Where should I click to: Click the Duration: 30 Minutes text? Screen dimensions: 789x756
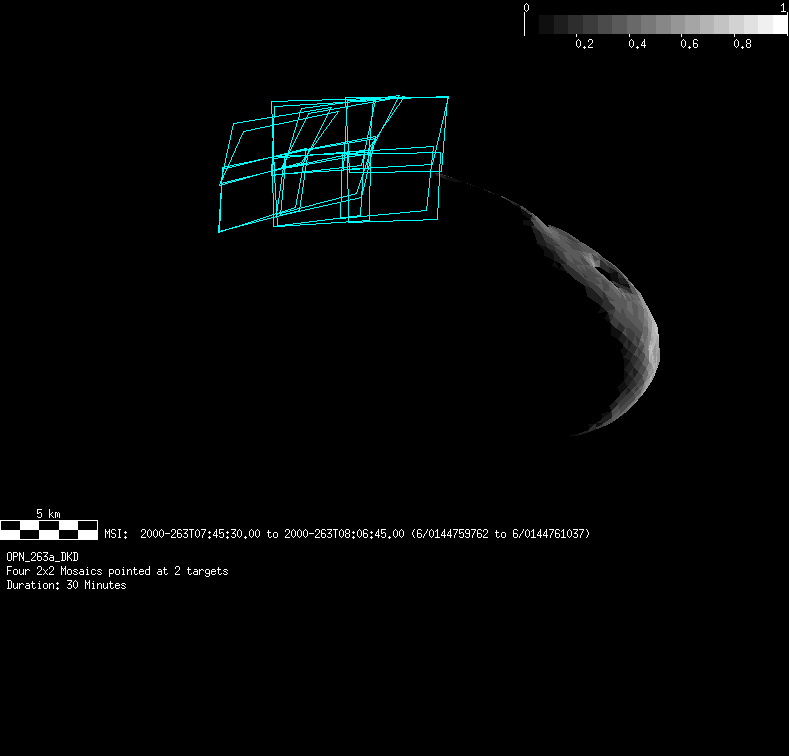[66, 585]
